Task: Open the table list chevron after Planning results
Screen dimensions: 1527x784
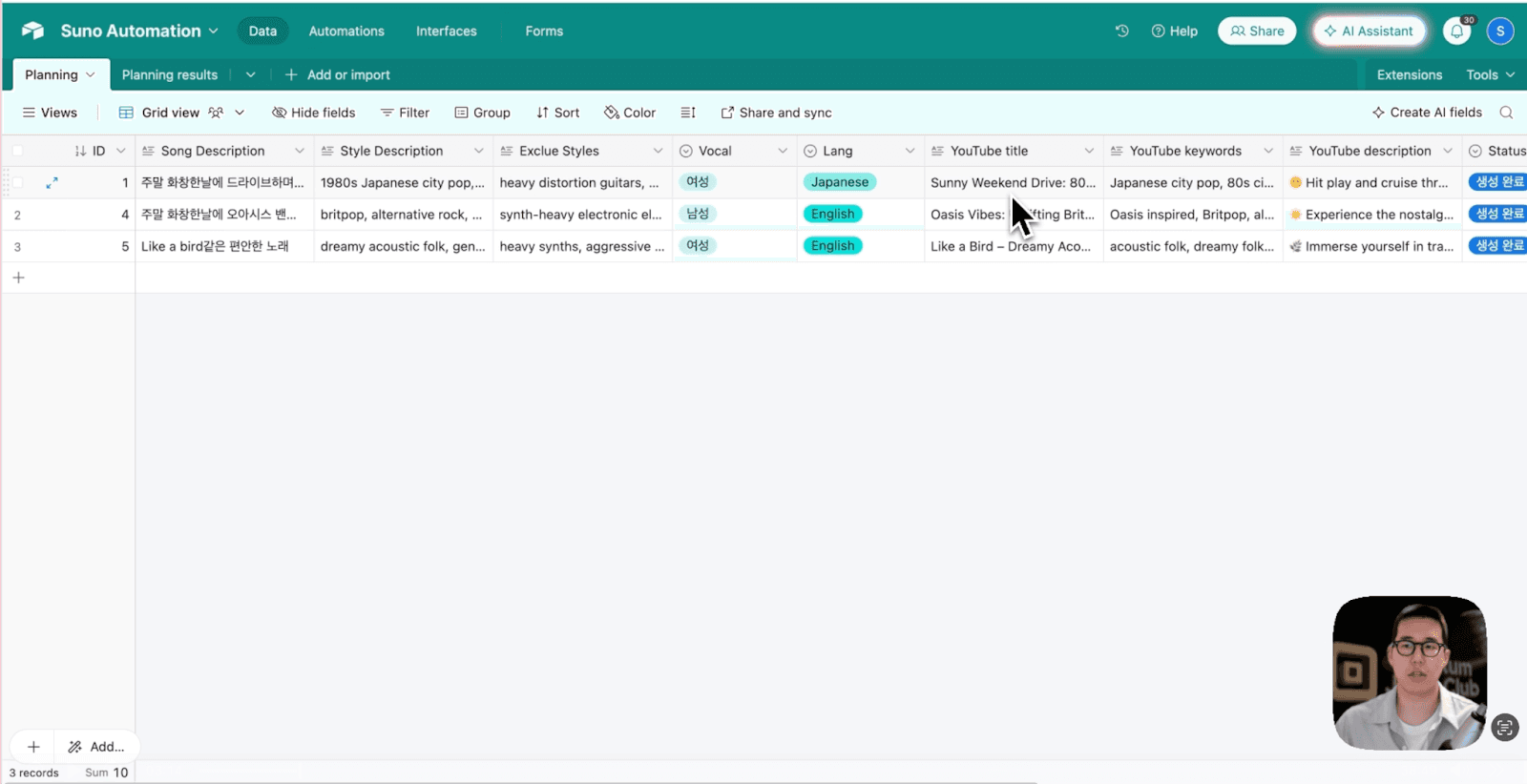Action: pos(250,74)
